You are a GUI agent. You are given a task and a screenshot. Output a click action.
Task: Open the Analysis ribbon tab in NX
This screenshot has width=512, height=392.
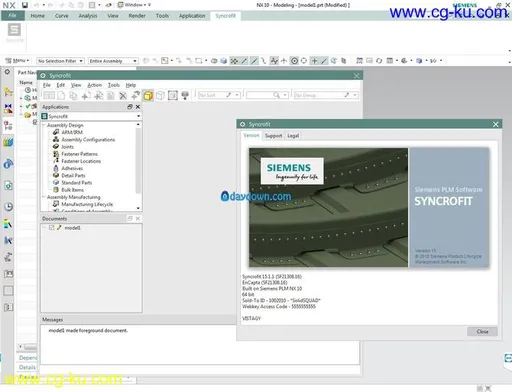tap(88, 16)
